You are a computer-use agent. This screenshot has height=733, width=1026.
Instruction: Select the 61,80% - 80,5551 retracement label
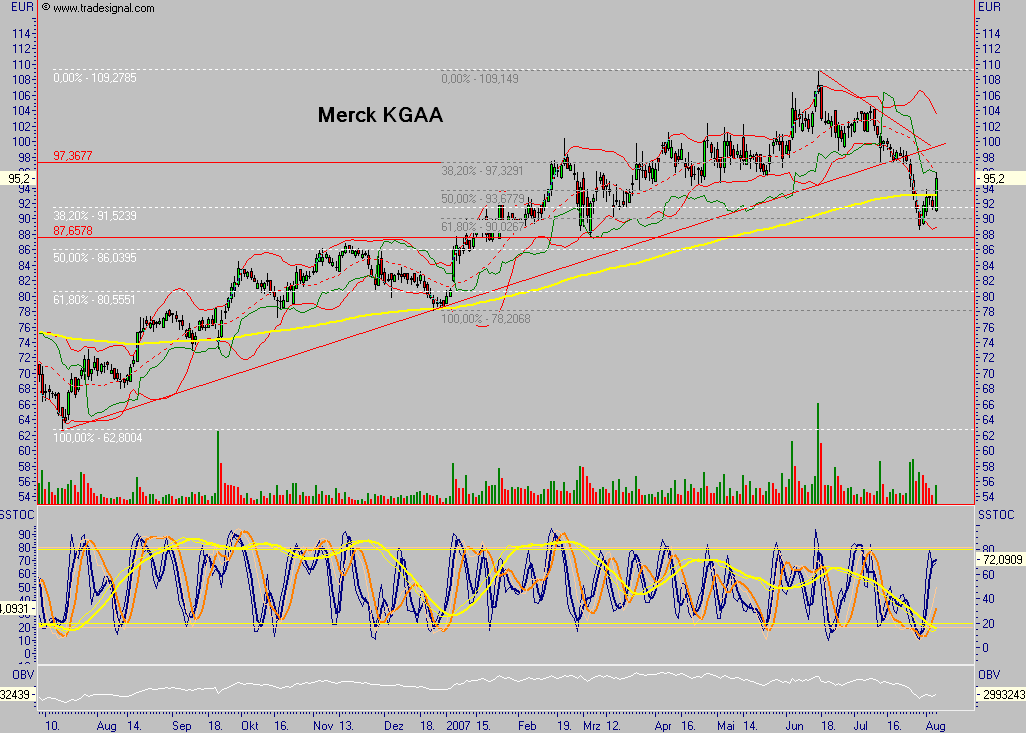click(94, 300)
